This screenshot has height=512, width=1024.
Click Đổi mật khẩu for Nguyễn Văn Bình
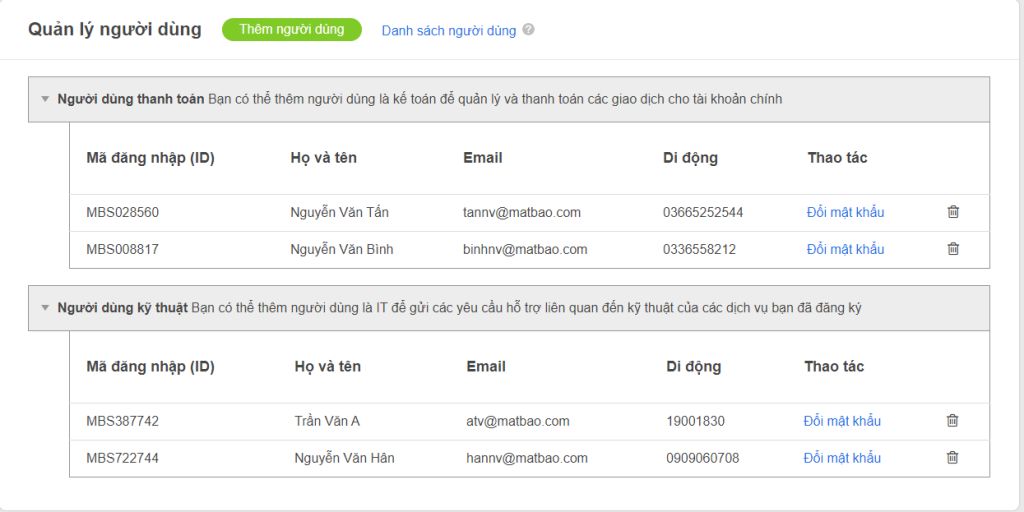(x=845, y=249)
